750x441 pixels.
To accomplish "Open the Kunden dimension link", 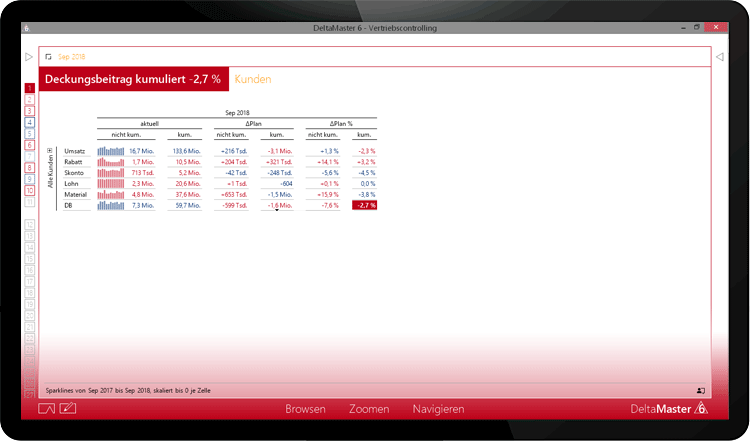I will pyautogui.click(x=253, y=79).
